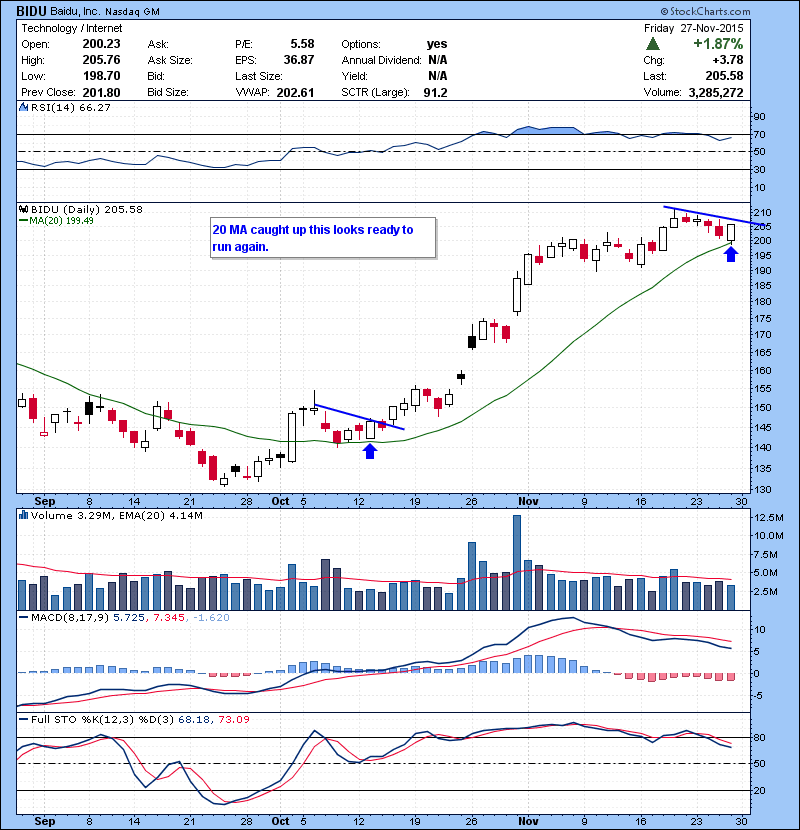
Task: Open the StockCharts.com copyright link
Action: click(x=705, y=11)
